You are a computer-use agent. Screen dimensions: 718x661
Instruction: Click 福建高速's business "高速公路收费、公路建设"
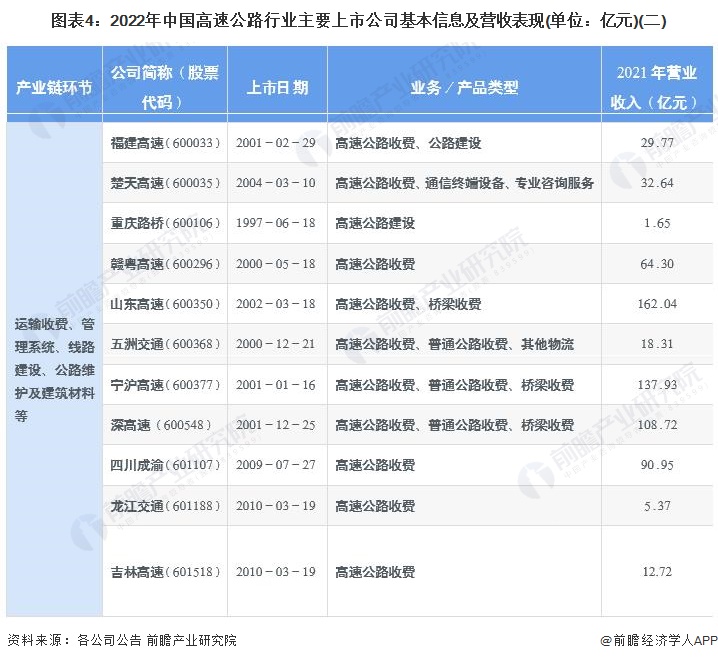click(408, 144)
